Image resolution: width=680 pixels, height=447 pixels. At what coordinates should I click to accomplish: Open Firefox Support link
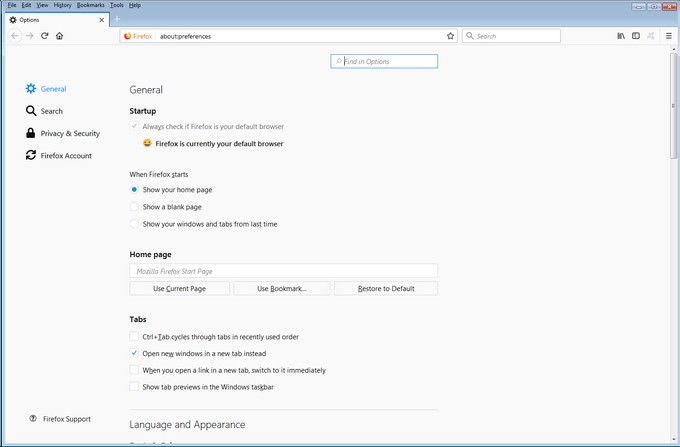[67, 419]
